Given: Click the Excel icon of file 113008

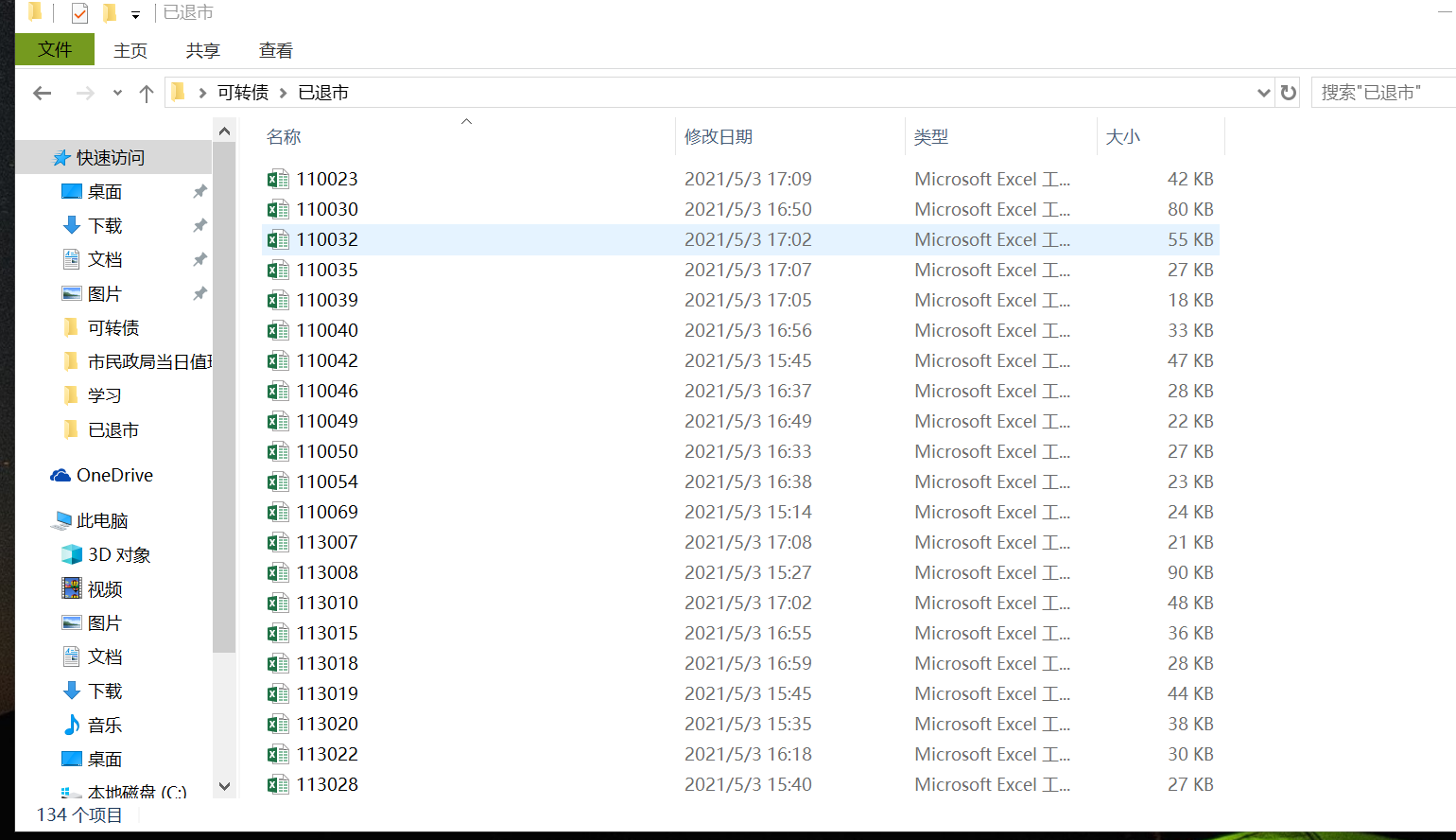Looking at the screenshot, I should coord(278,572).
